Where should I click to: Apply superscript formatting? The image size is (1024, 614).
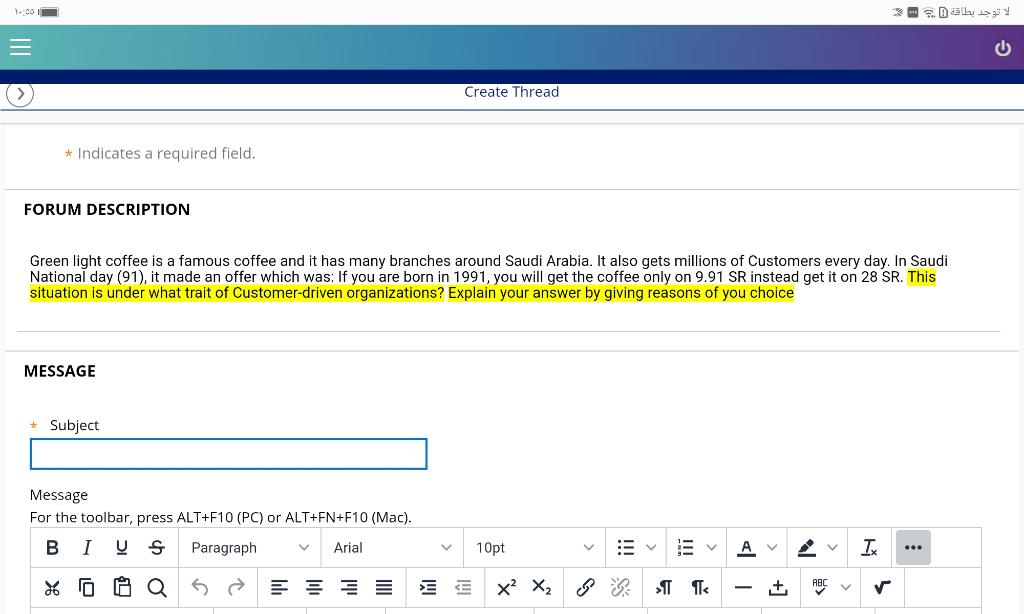506,587
